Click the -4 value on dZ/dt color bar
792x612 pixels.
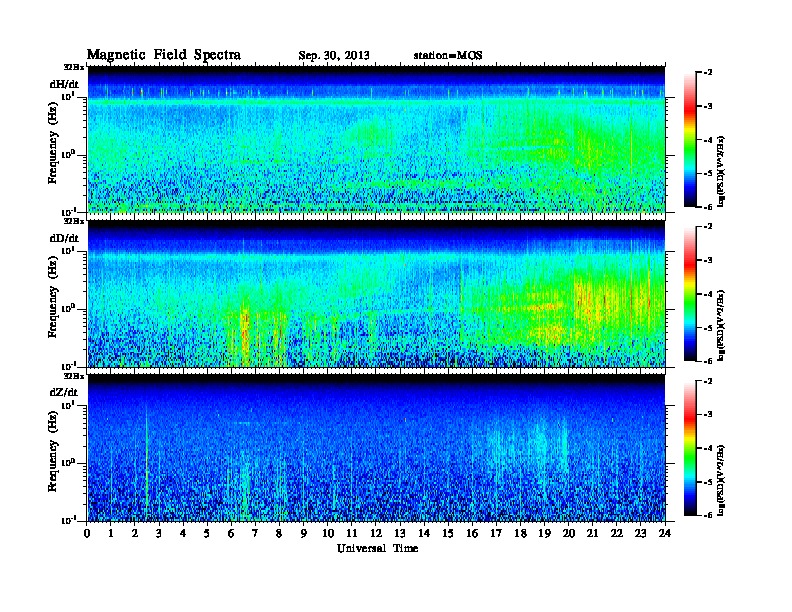pos(709,448)
